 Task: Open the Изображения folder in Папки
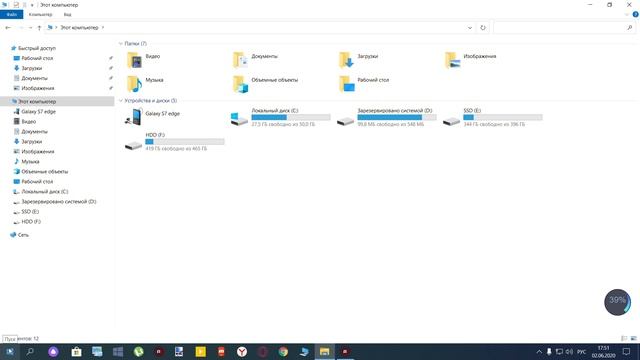pos(471,60)
